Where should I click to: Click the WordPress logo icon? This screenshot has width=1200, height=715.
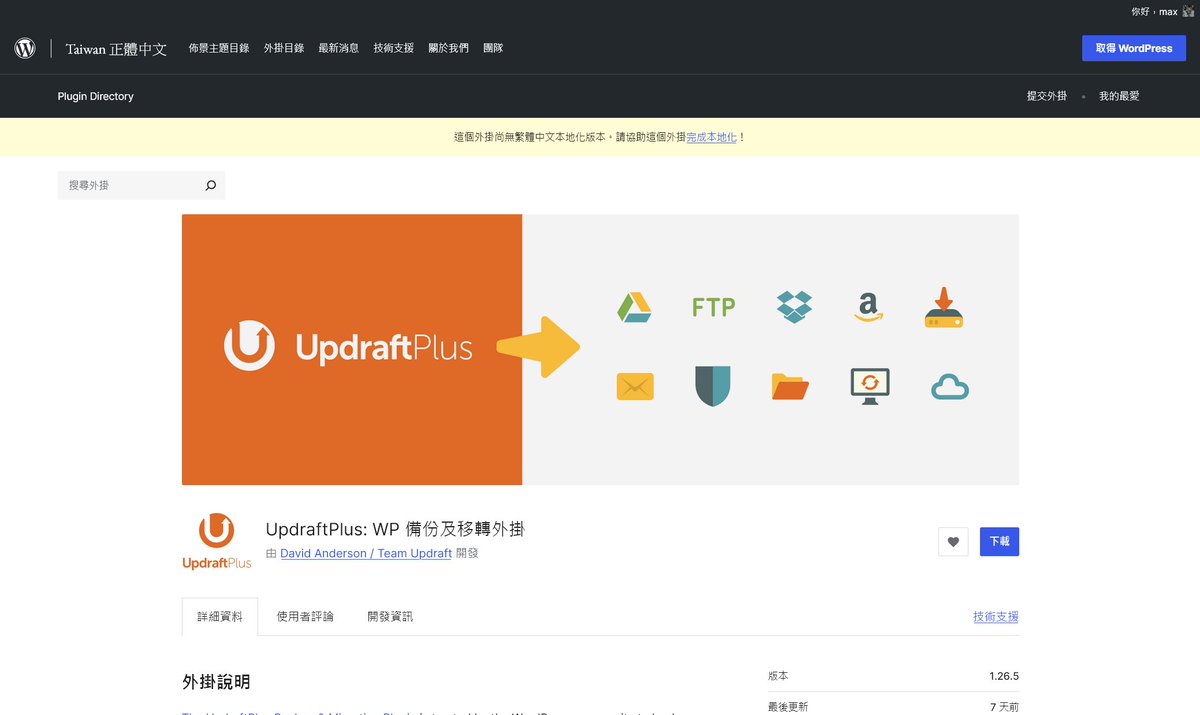pos(25,48)
